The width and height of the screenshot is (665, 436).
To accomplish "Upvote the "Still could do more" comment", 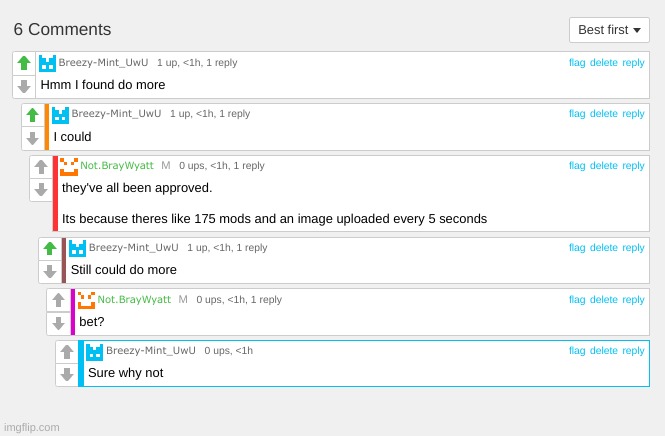I will (x=50, y=248).
